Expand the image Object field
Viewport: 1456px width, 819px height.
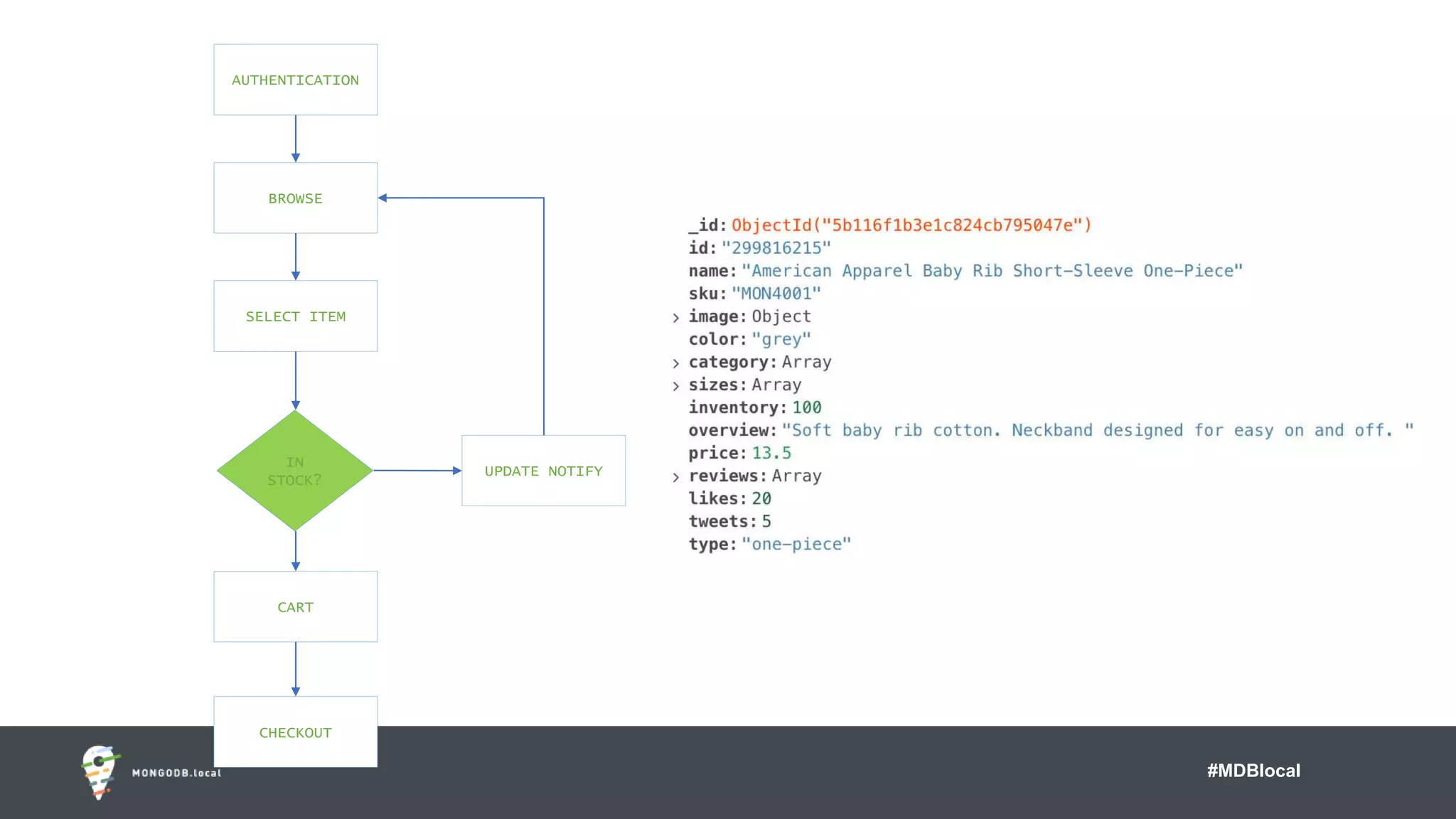(x=675, y=318)
